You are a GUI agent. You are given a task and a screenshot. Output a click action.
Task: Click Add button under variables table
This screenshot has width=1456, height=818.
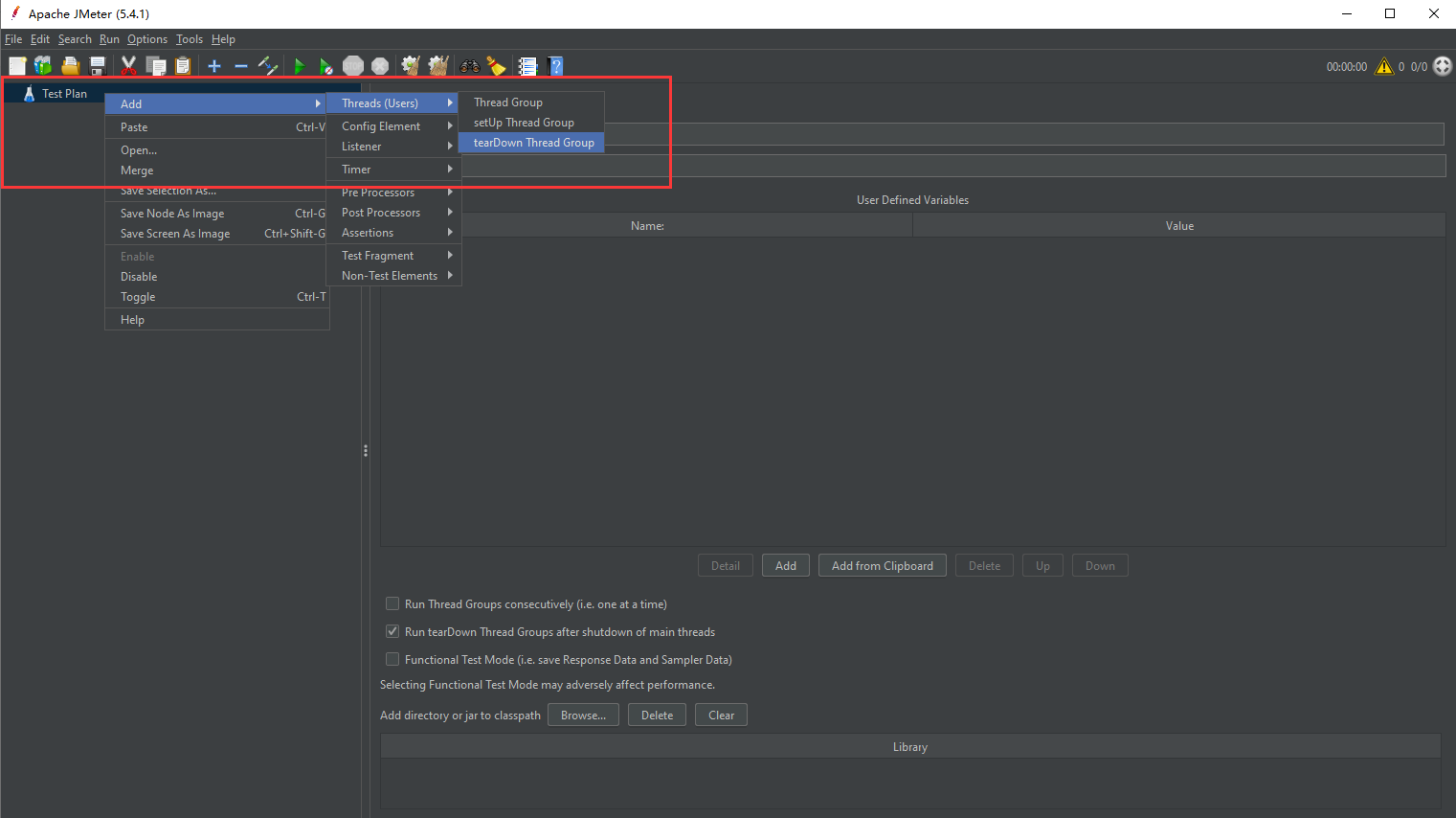[x=786, y=565]
